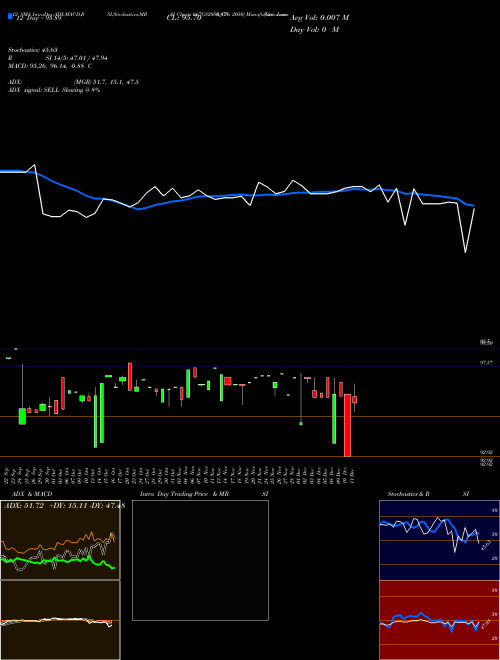Screen dimensions: 500x660
Task: Click the Avg Vol: 0.007 M text
Action: [319, 18]
